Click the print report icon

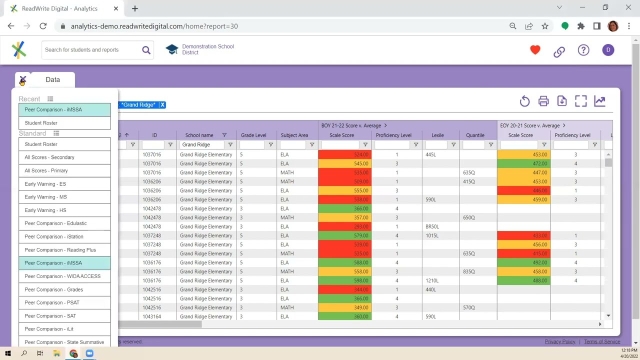(543, 101)
